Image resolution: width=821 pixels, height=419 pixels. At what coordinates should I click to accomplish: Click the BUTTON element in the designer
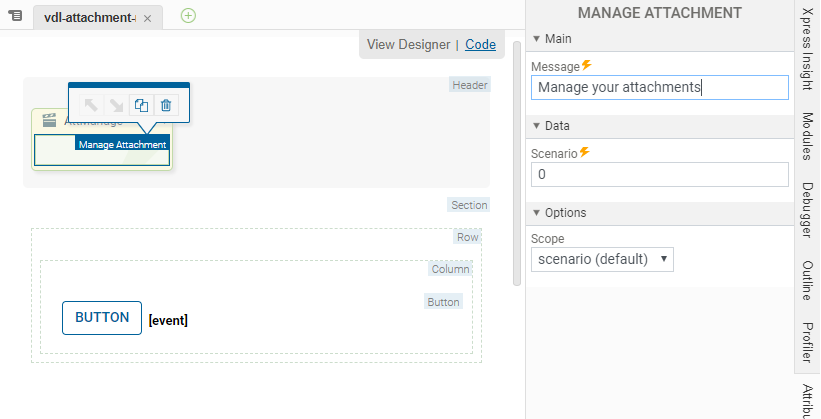point(102,317)
